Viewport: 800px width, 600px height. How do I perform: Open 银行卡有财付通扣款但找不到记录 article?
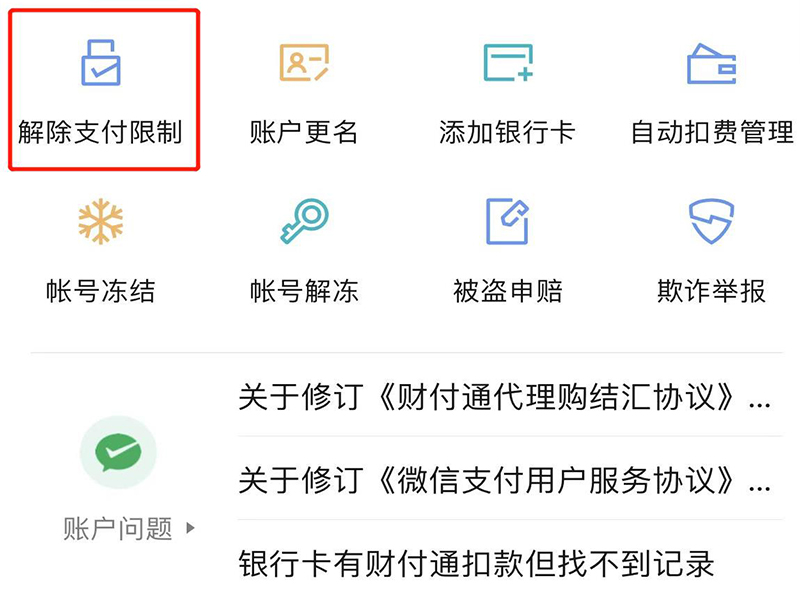476,564
